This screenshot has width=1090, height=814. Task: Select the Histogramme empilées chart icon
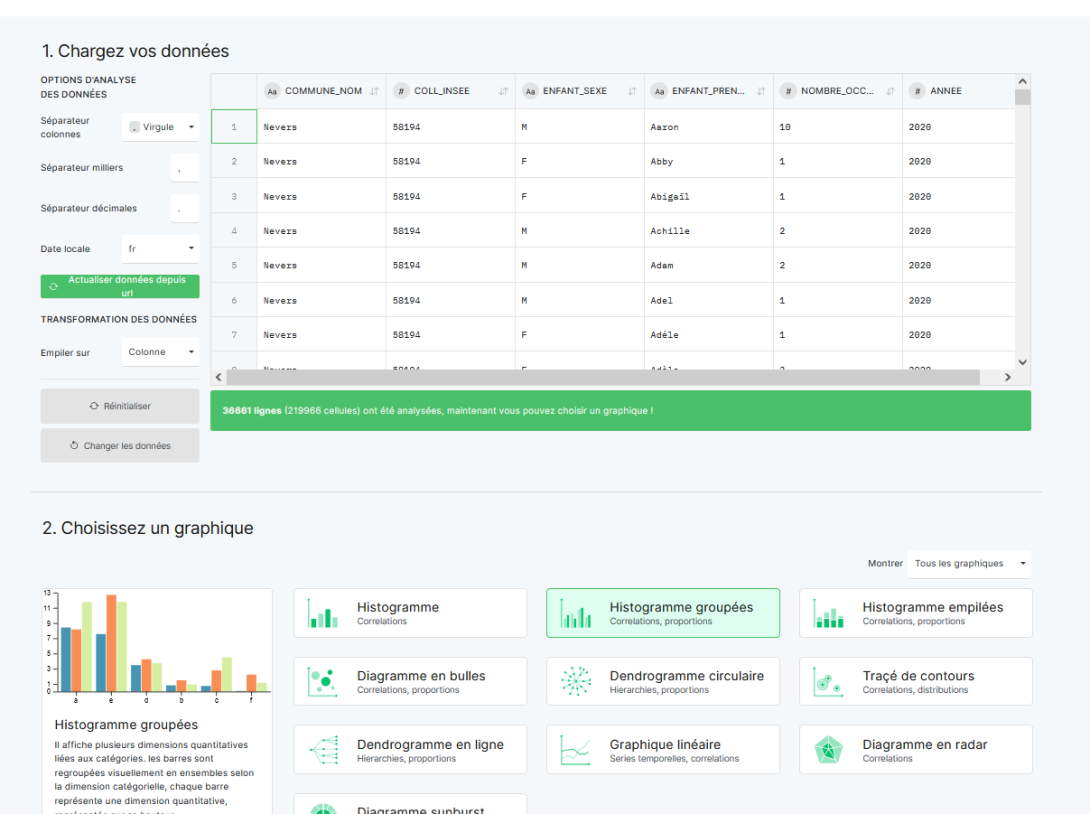(x=828, y=613)
